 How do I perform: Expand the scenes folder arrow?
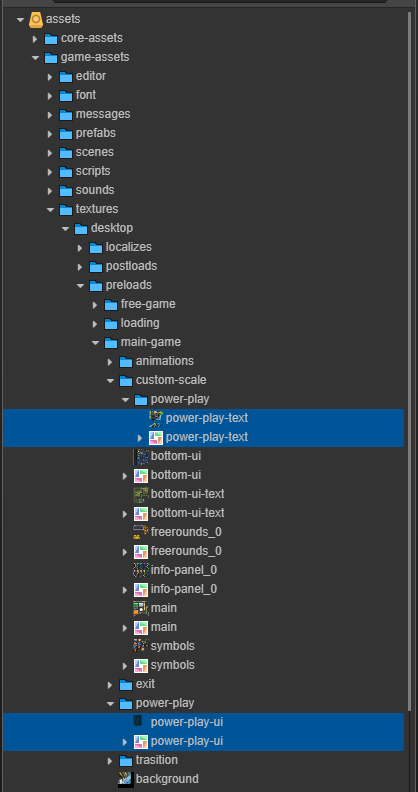(x=50, y=153)
